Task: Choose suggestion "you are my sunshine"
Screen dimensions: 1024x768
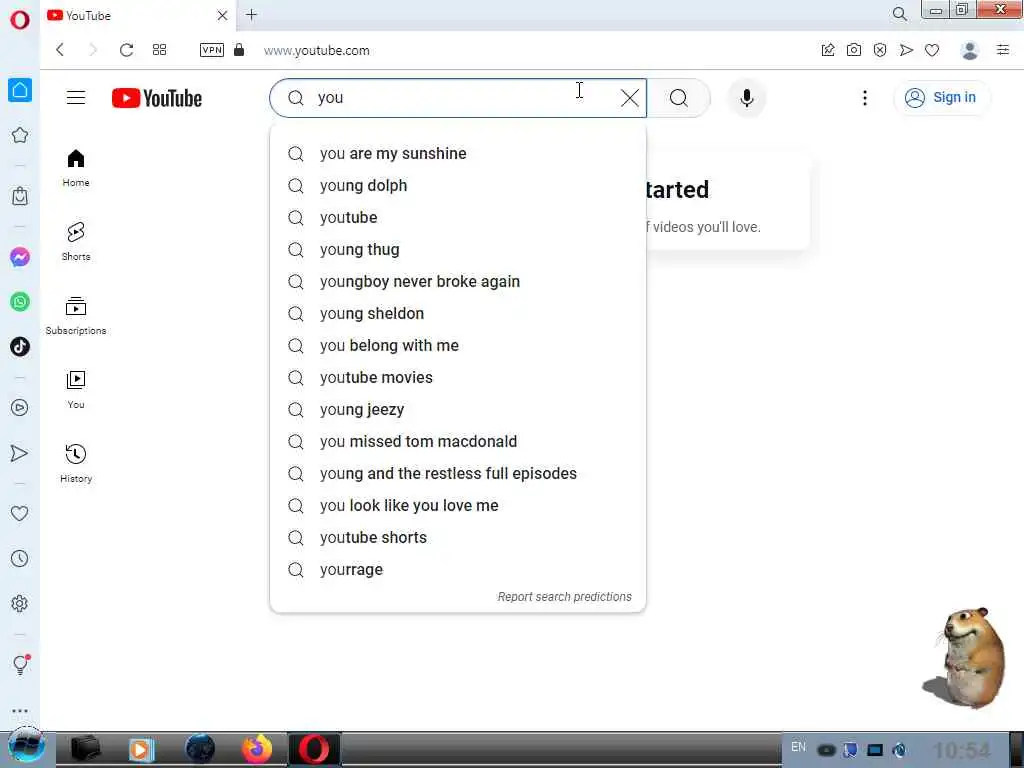Action: tap(458, 153)
